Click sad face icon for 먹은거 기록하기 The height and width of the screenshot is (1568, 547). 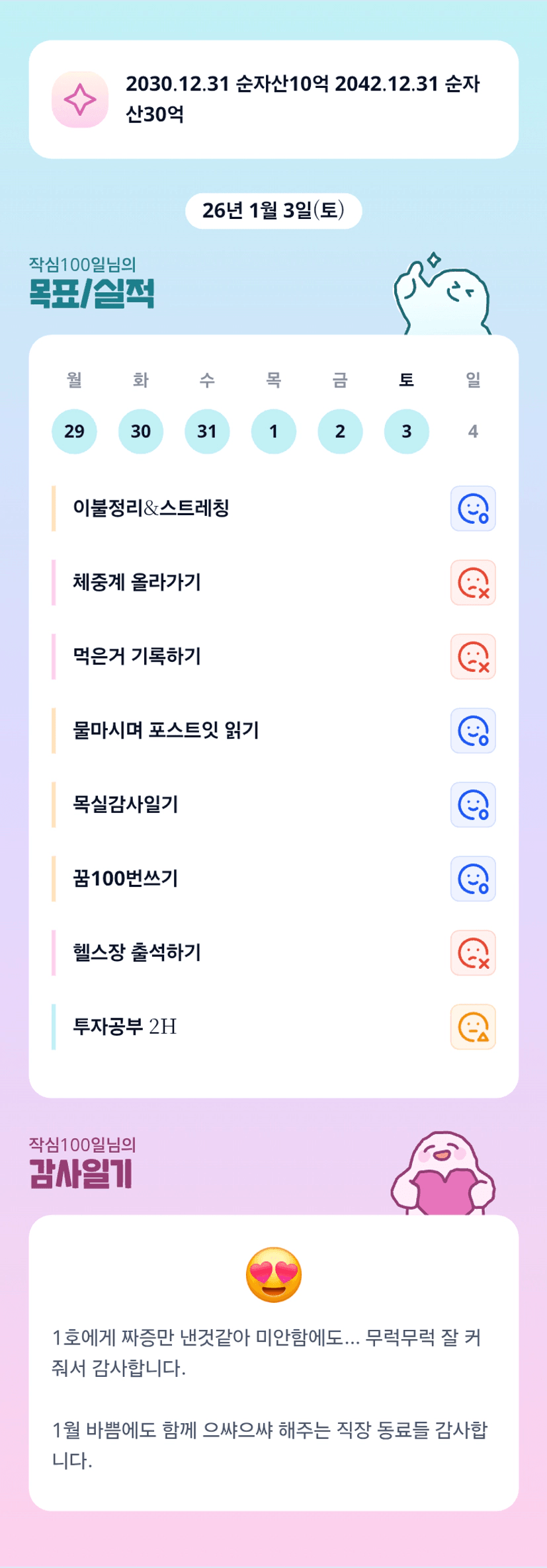[473, 657]
